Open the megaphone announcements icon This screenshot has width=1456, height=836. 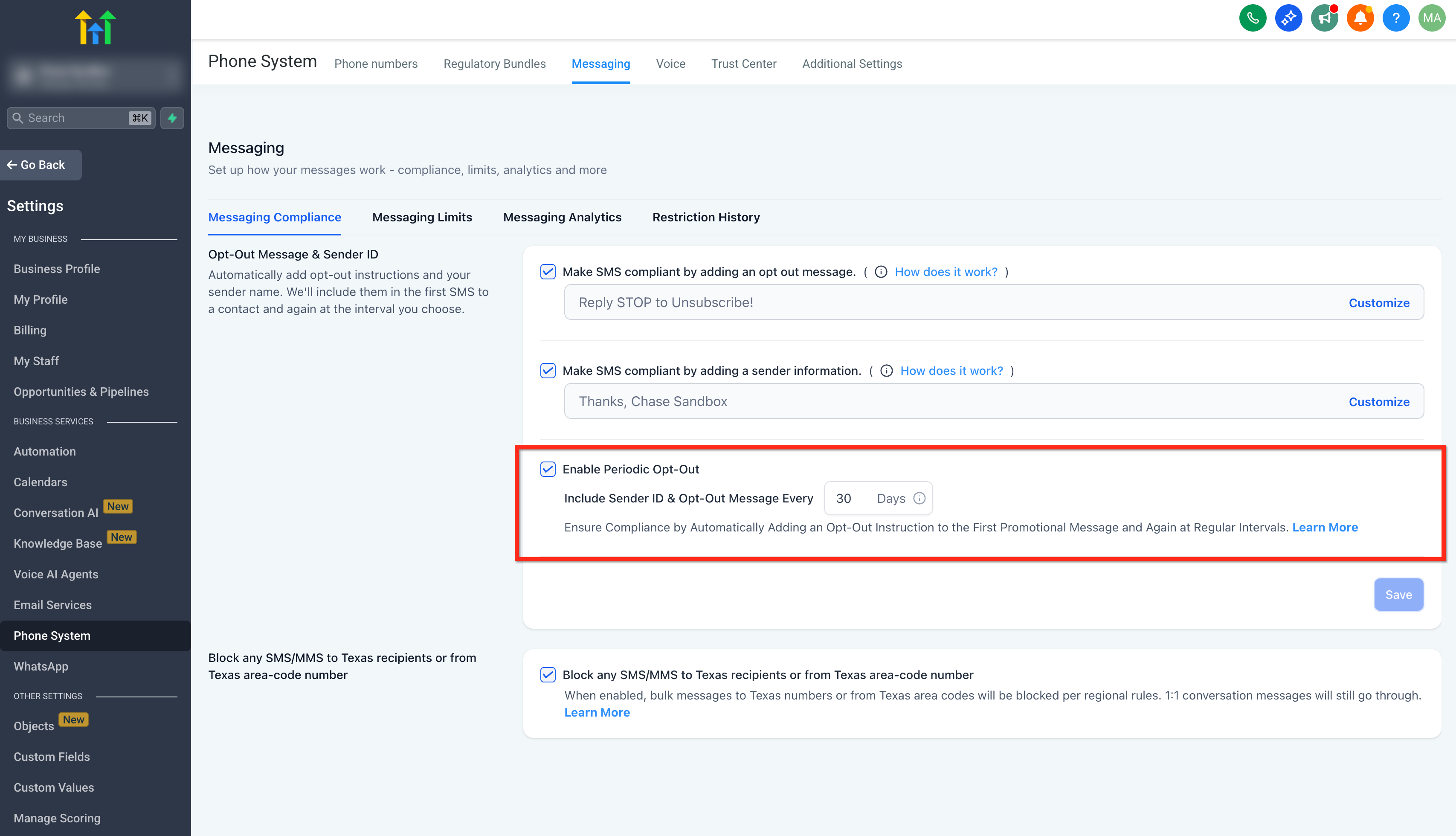point(1324,18)
